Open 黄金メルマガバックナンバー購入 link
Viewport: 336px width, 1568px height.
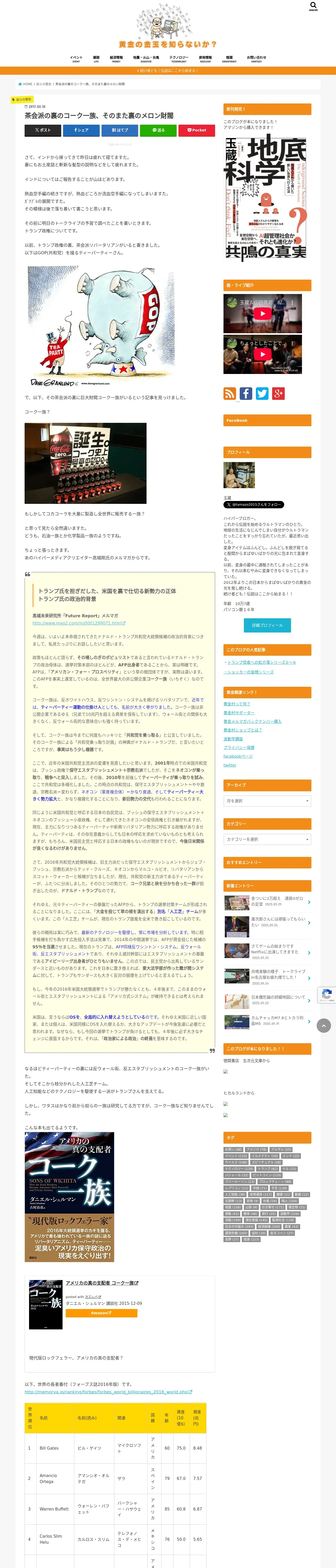tap(253, 721)
